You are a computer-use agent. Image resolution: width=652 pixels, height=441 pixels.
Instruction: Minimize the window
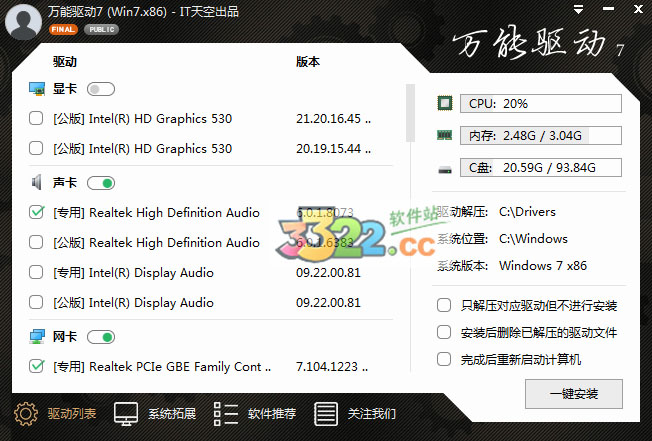click(x=608, y=9)
